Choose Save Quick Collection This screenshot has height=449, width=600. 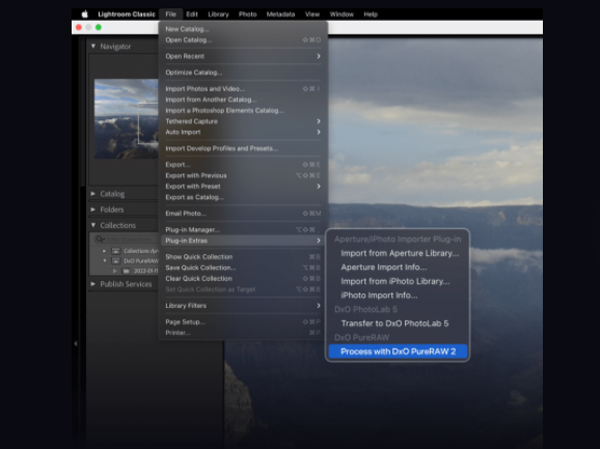pyautogui.click(x=243, y=268)
